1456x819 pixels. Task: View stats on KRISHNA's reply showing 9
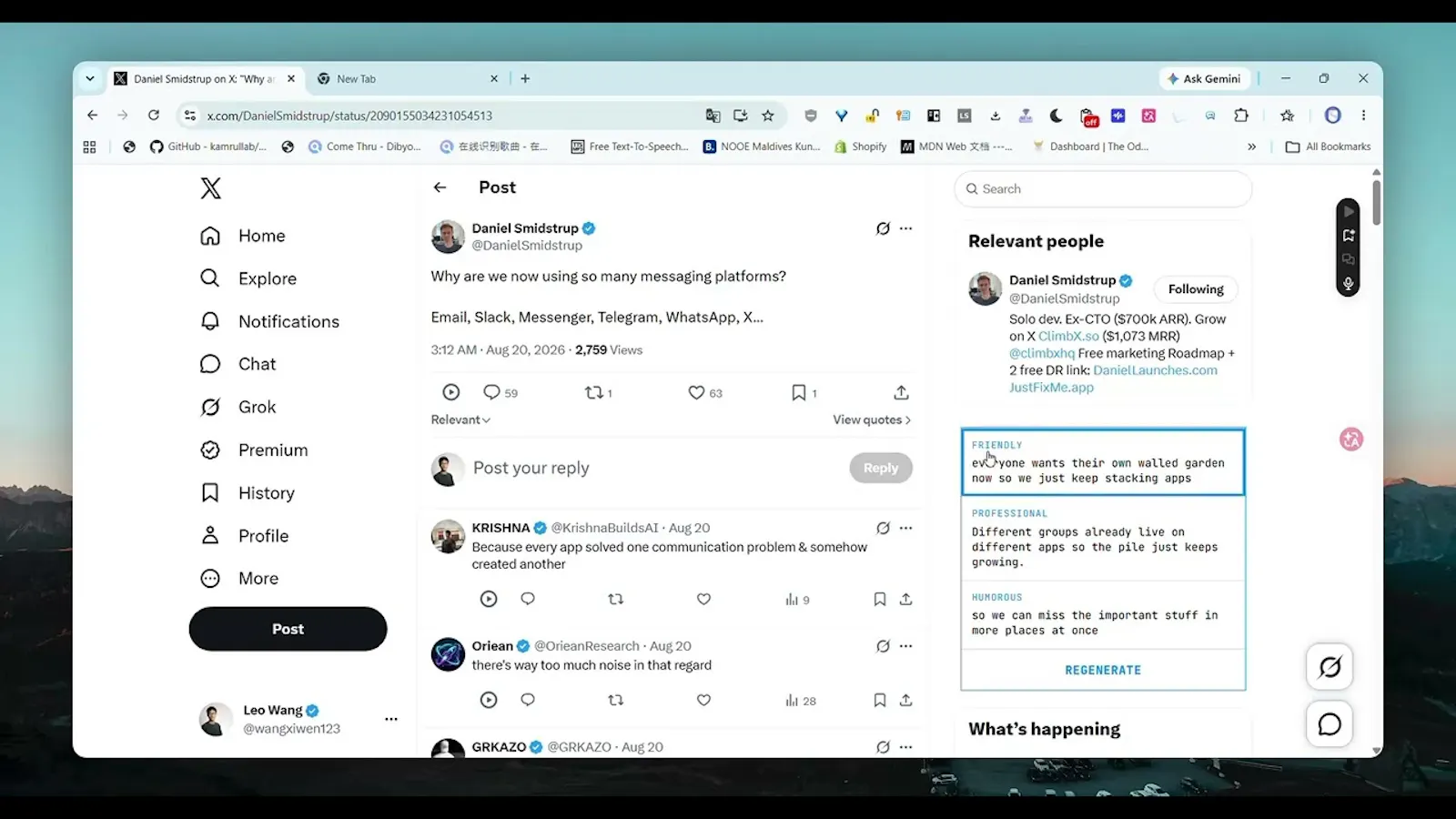tap(797, 600)
